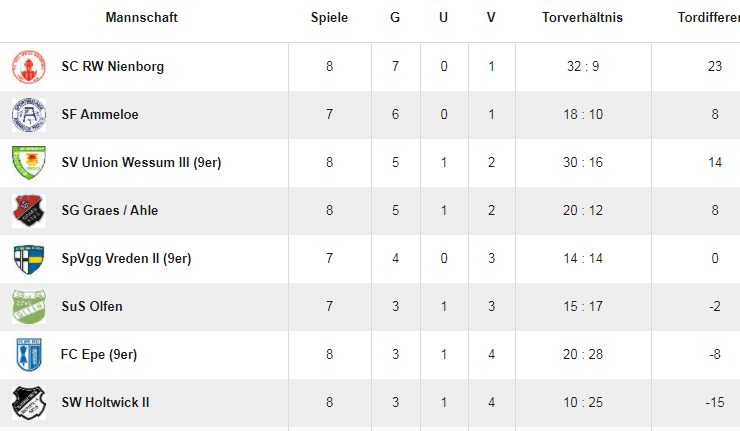The height and width of the screenshot is (431, 740).
Task: Click the Torverhältnis column header
Action: tap(582, 17)
